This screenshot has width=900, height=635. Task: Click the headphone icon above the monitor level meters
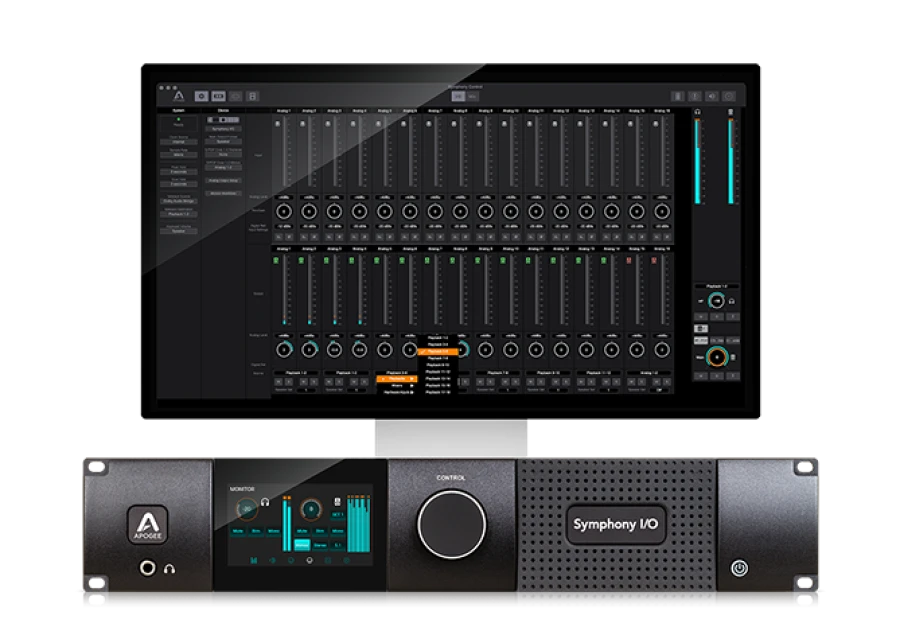click(x=697, y=112)
